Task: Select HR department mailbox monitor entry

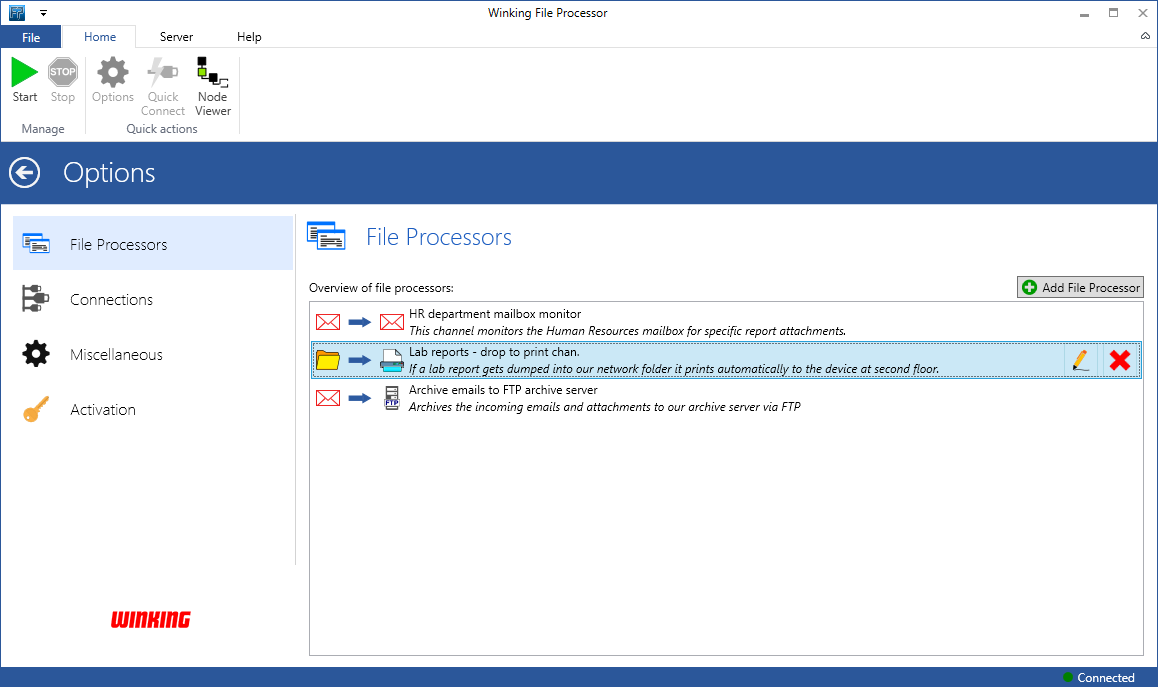Action: point(726,322)
